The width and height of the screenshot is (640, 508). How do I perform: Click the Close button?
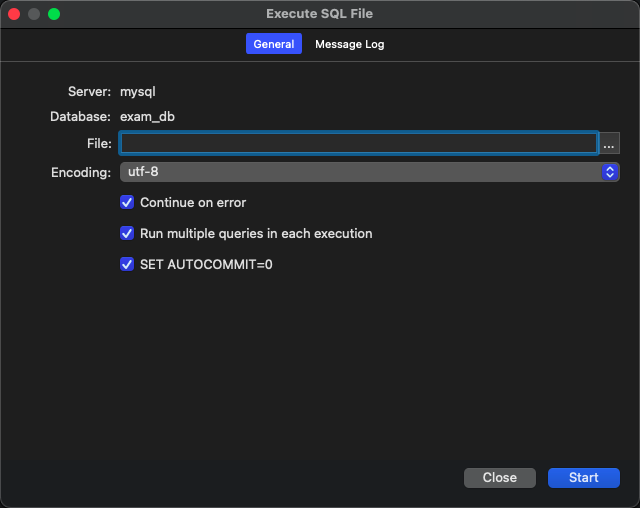click(x=500, y=477)
